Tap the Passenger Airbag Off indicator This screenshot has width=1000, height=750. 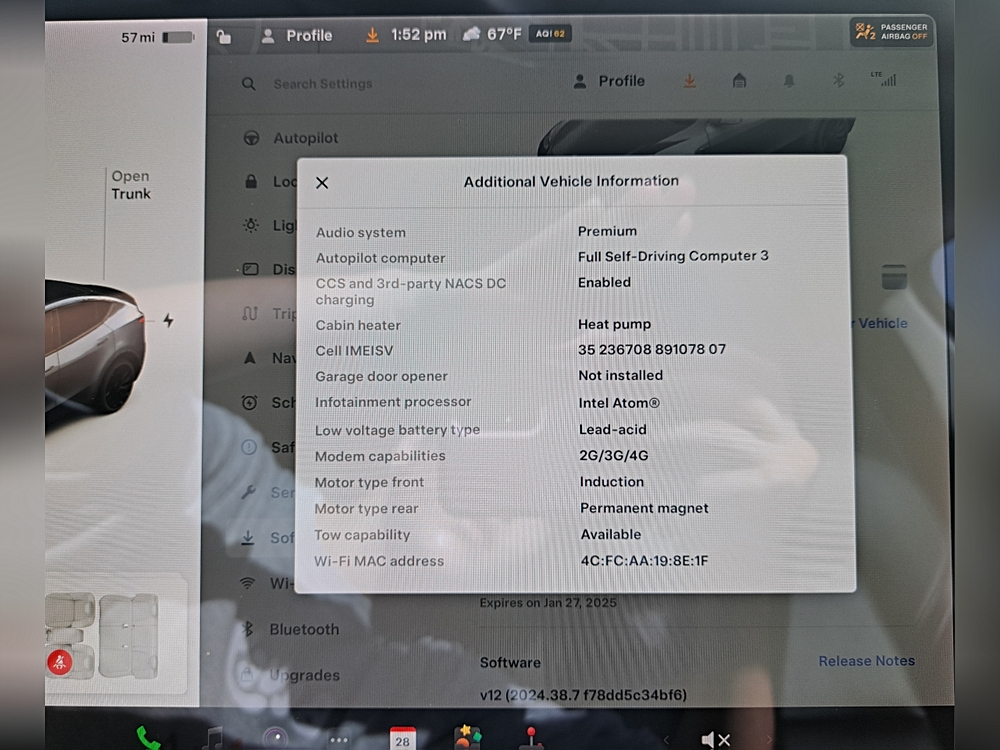click(891, 32)
